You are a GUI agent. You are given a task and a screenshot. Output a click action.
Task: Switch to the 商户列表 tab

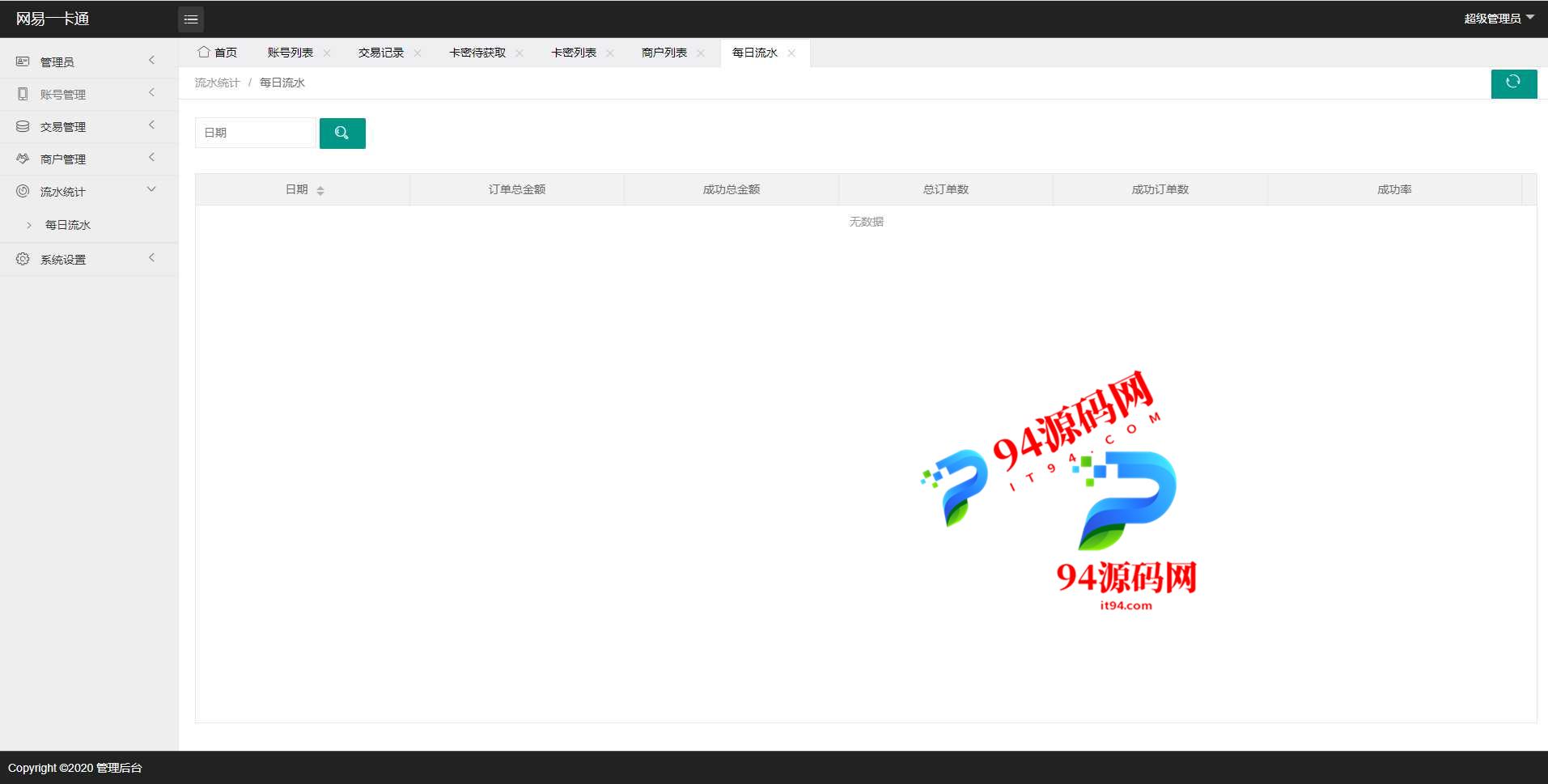click(x=664, y=53)
